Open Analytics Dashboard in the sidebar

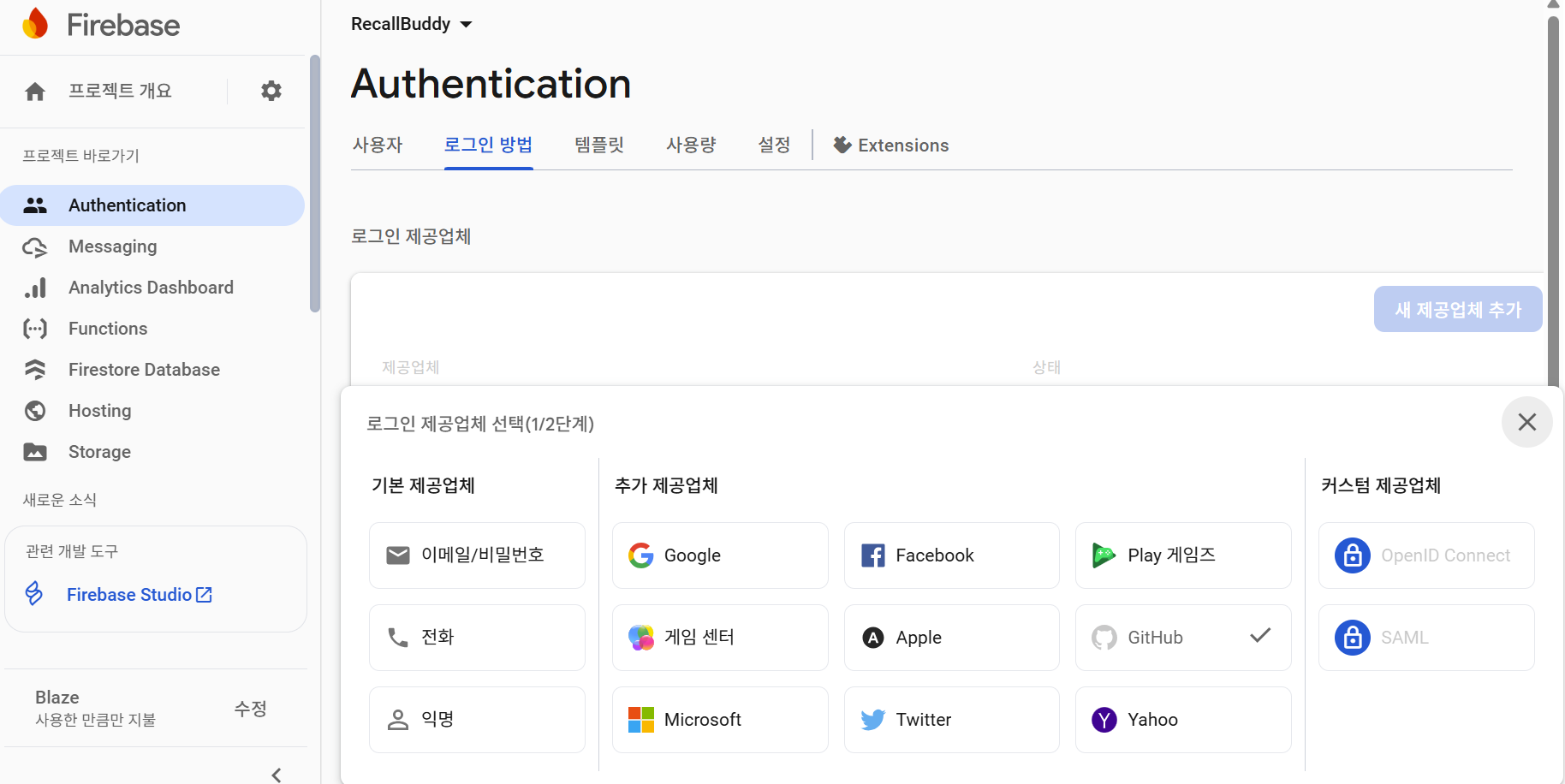point(152,288)
